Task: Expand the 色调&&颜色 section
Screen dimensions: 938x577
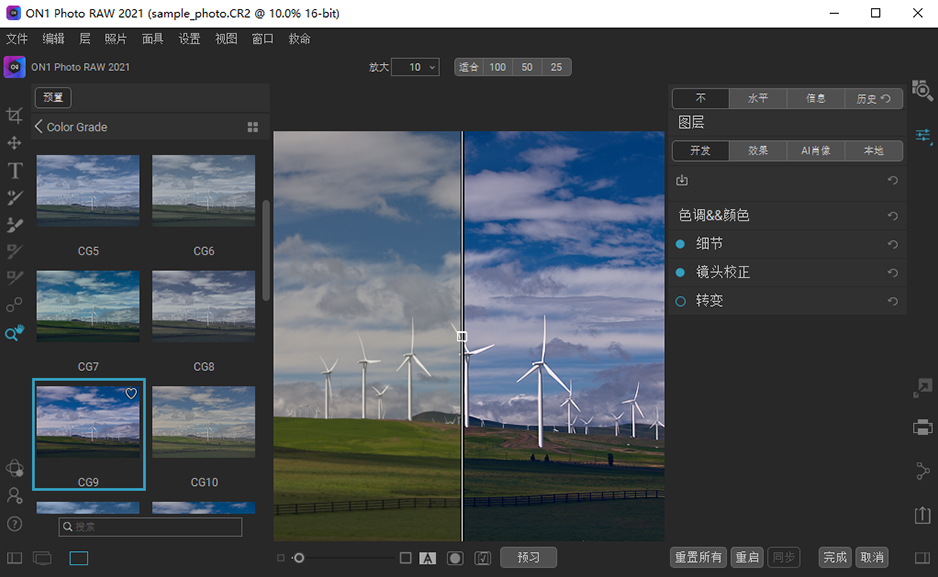Action: (714, 215)
